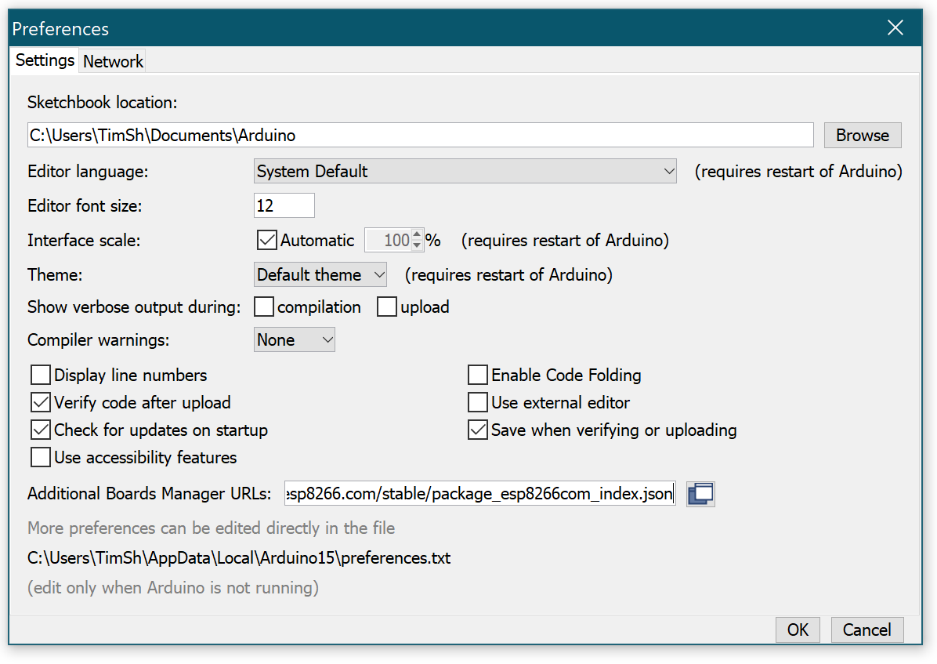Click the Cancel button
Viewport: 937px width, 664px height.
(x=866, y=630)
